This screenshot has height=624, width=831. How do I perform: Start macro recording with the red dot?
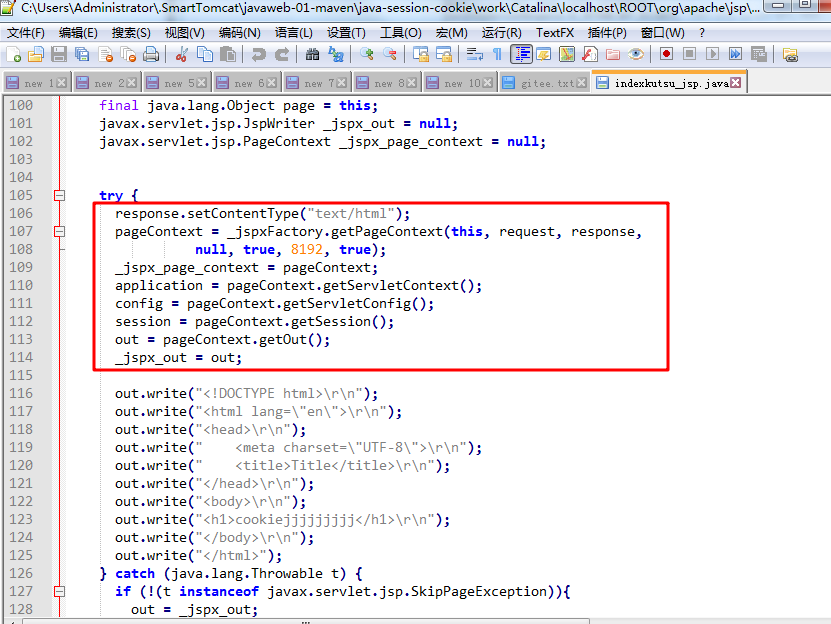666,54
